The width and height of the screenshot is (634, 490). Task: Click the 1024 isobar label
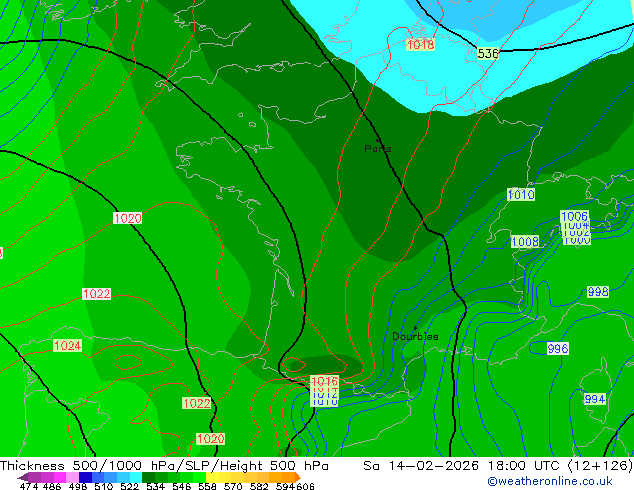click(x=68, y=346)
